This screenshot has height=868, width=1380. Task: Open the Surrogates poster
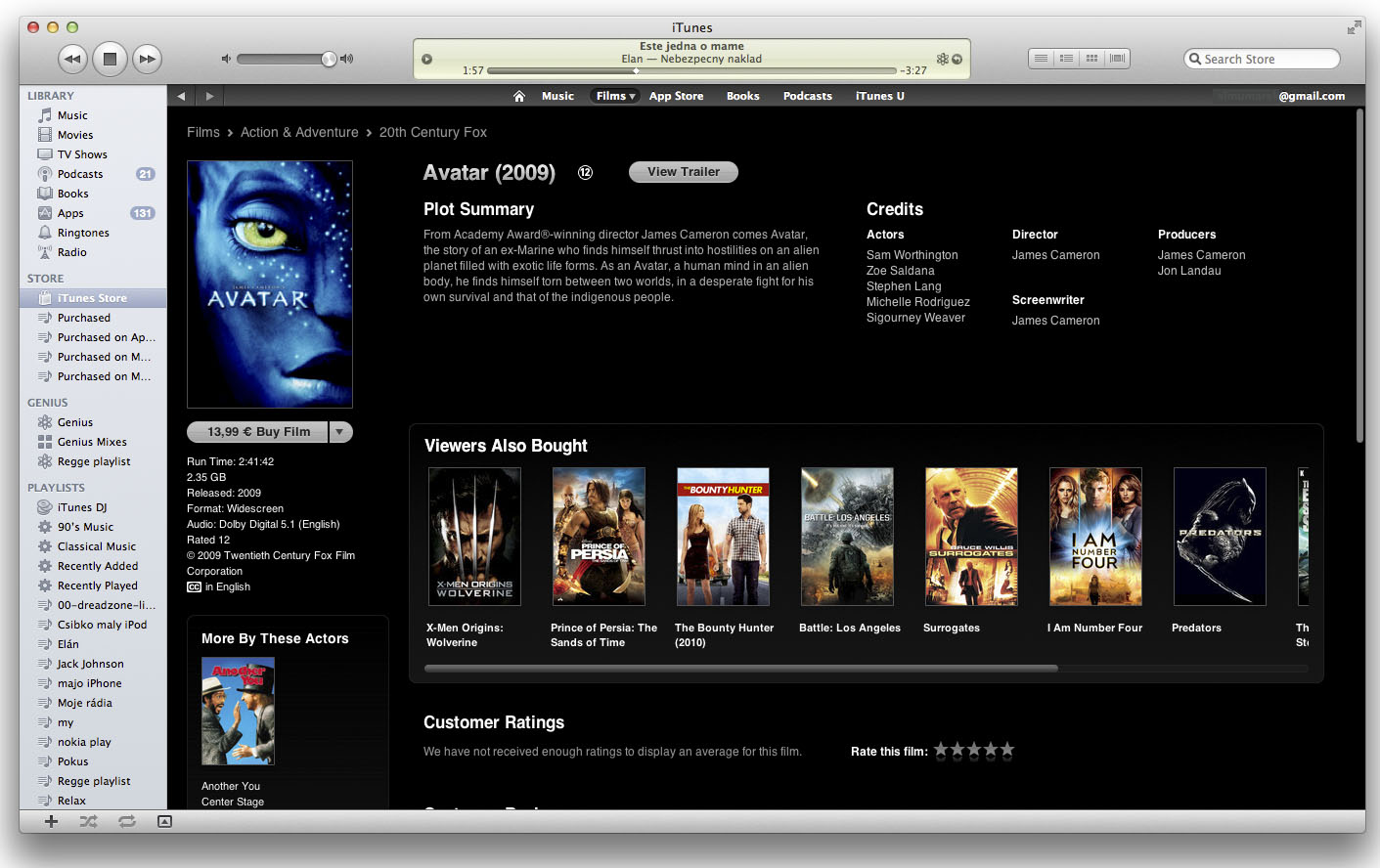click(971, 537)
